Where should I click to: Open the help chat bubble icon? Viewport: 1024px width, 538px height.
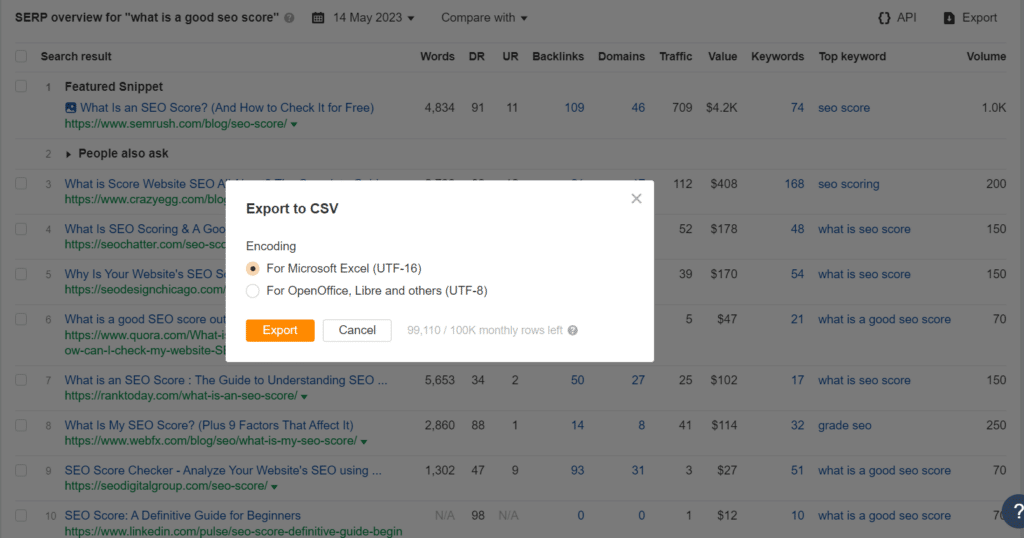(1016, 511)
